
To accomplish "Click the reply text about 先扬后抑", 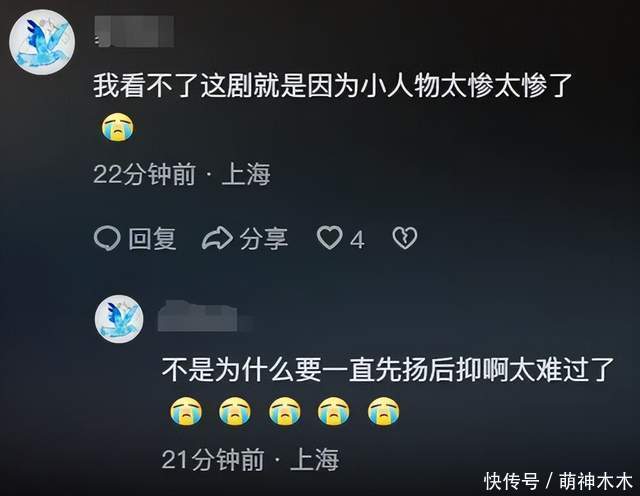I will tap(388, 369).
